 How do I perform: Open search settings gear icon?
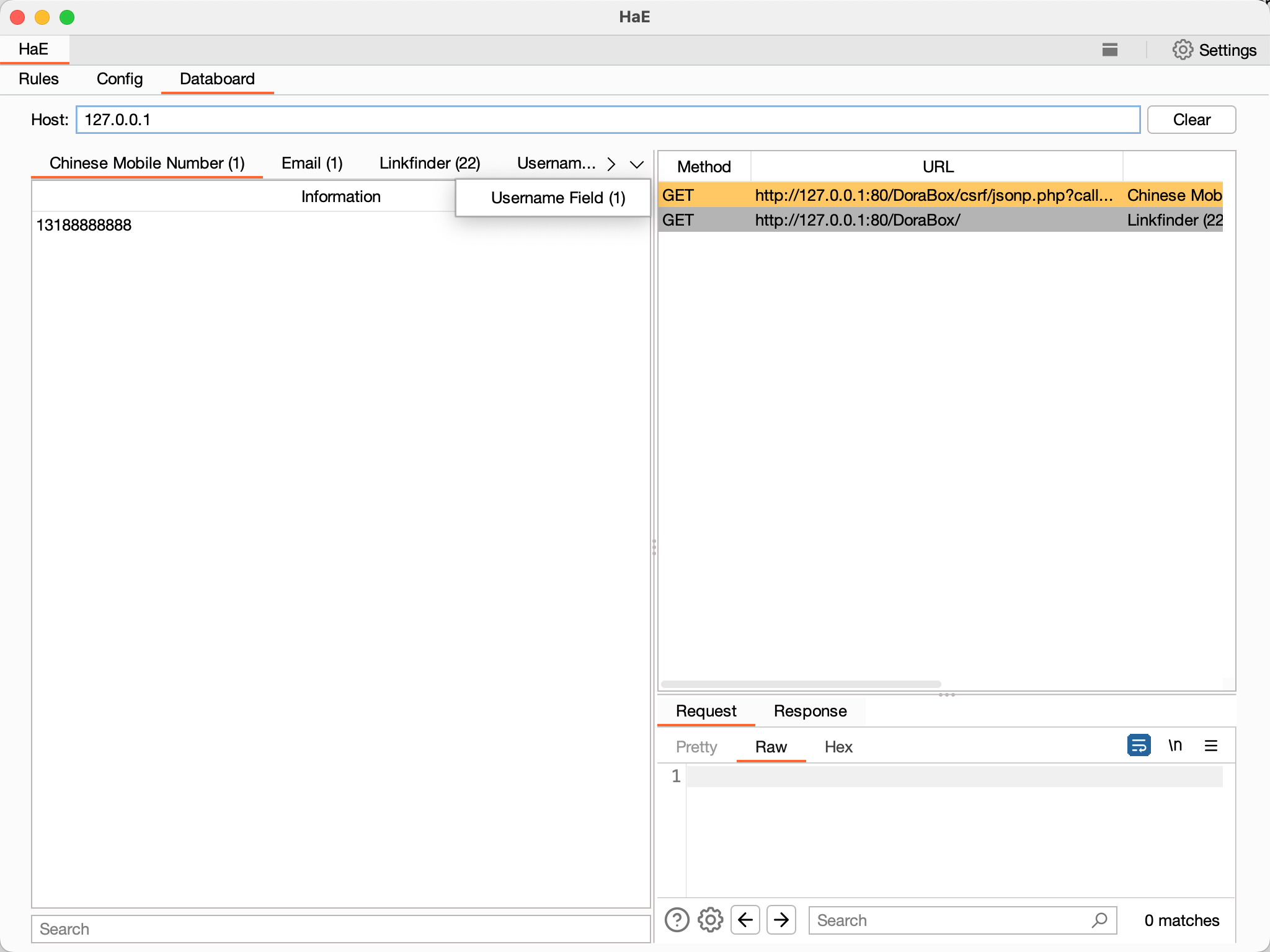click(x=710, y=920)
